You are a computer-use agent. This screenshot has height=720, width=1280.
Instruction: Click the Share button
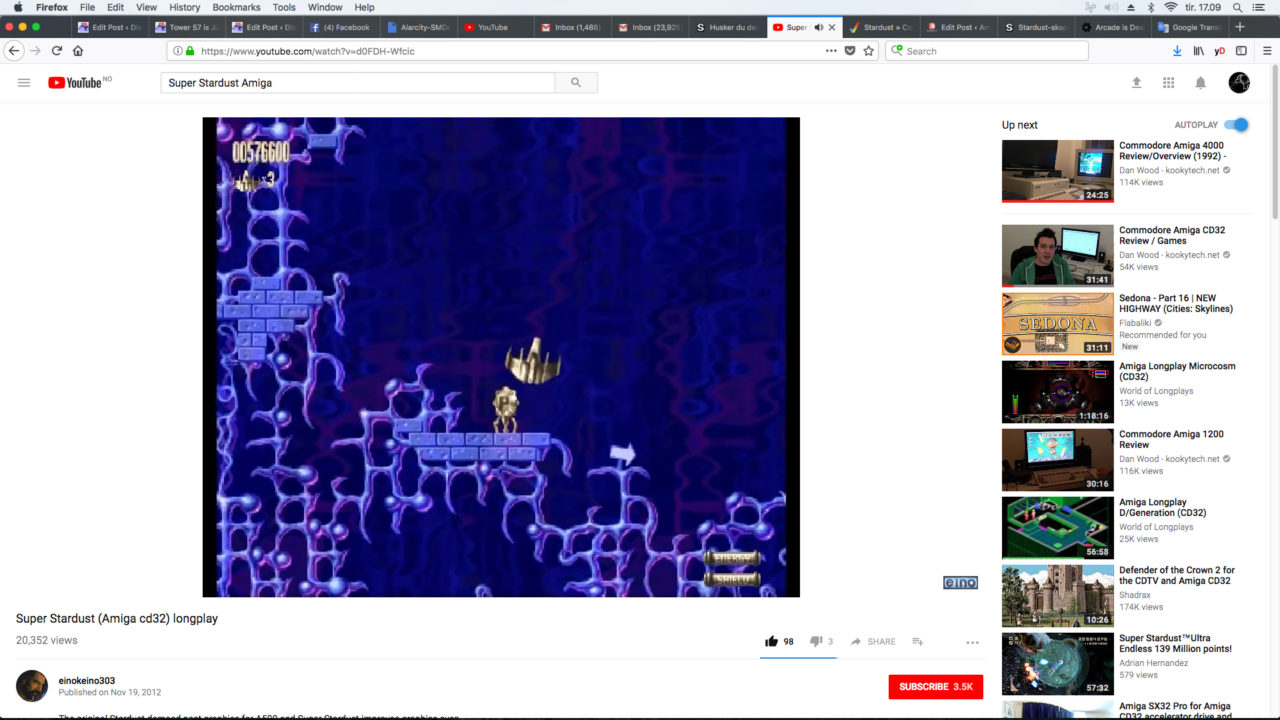click(873, 641)
